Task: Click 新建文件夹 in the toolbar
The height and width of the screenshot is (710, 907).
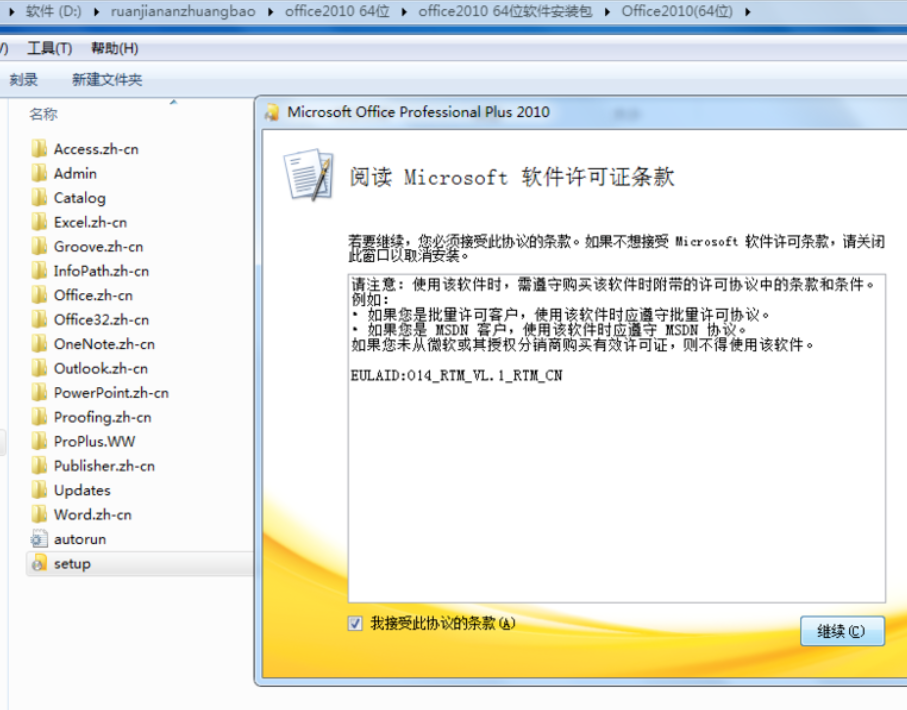Action: point(107,80)
